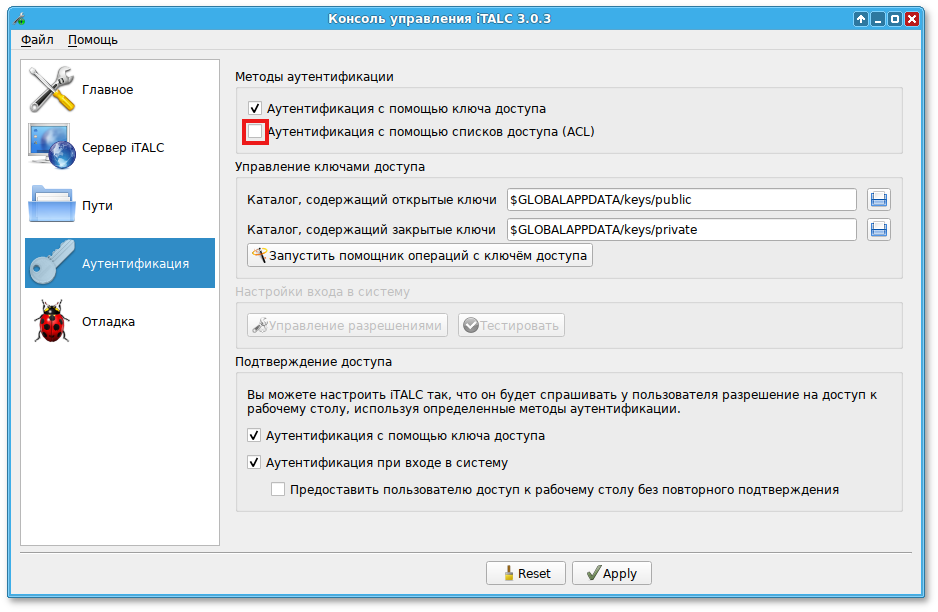Browse for the public keys directory
Image resolution: width=938 pixels, height=612 pixels.
[879, 200]
